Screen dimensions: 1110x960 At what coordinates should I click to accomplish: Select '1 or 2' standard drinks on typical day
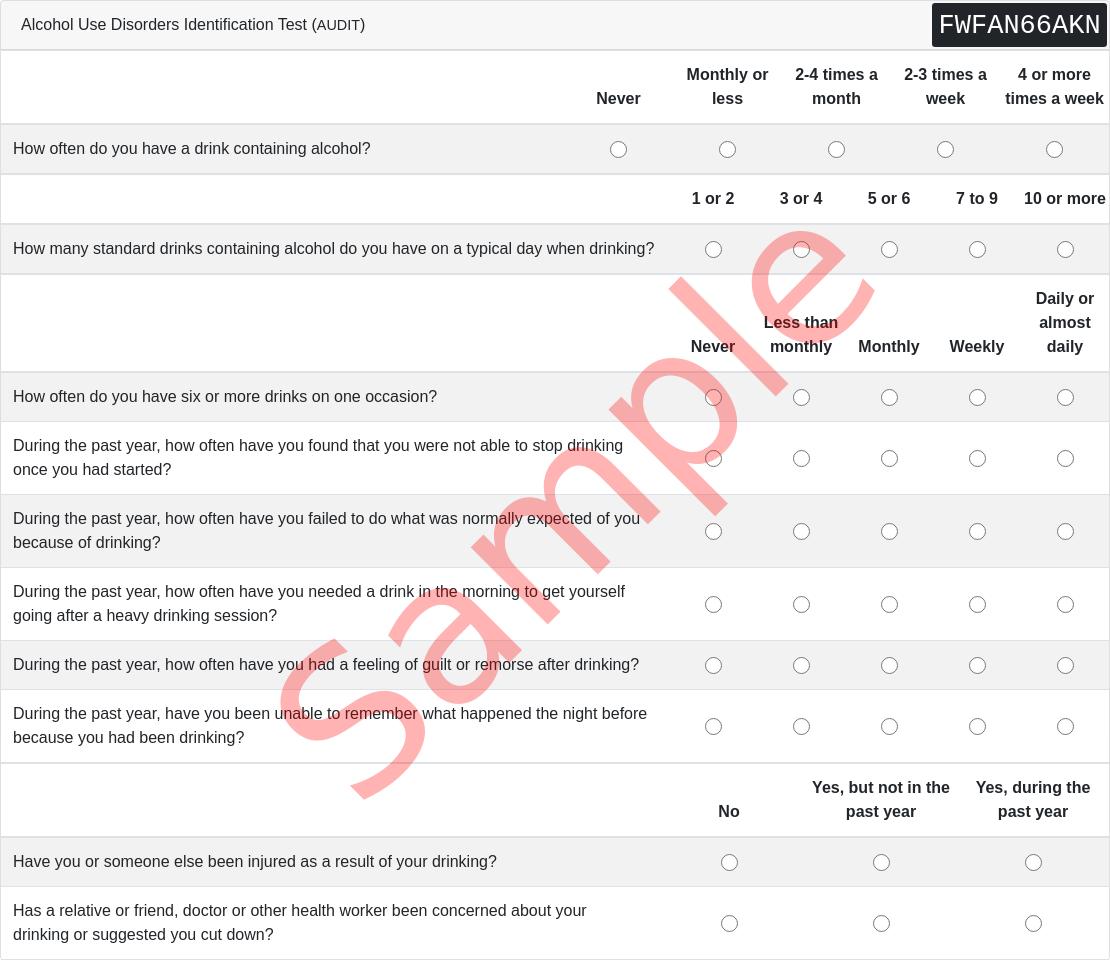pyautogui.click(x=713, y=249)
